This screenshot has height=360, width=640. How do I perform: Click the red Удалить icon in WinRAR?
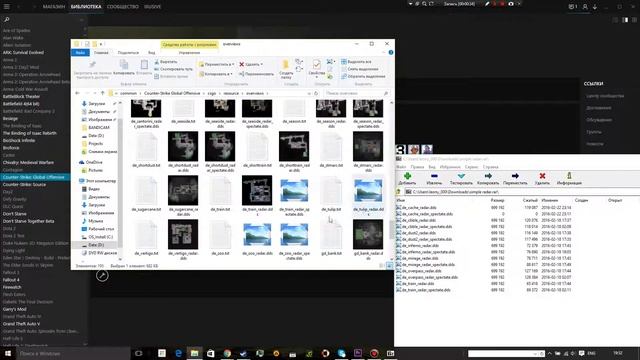[x=542, y=176]
